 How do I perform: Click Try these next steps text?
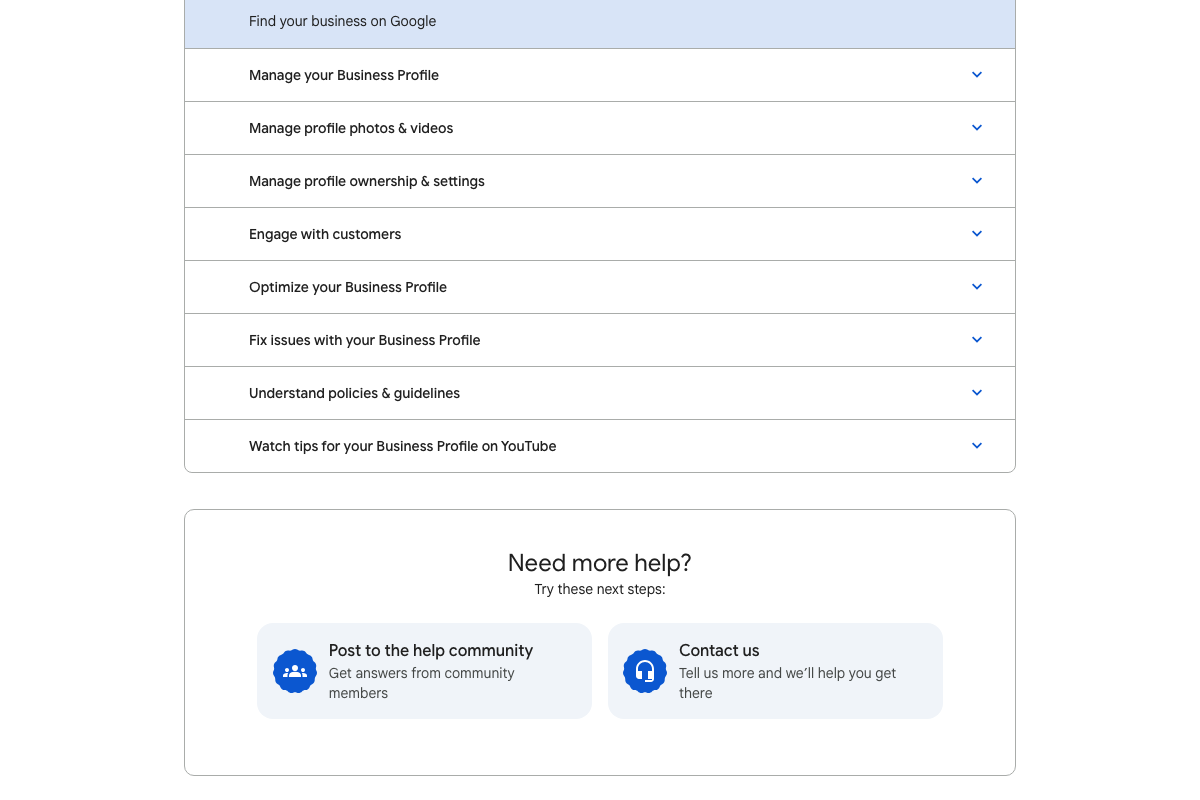[x=600, y=589]
